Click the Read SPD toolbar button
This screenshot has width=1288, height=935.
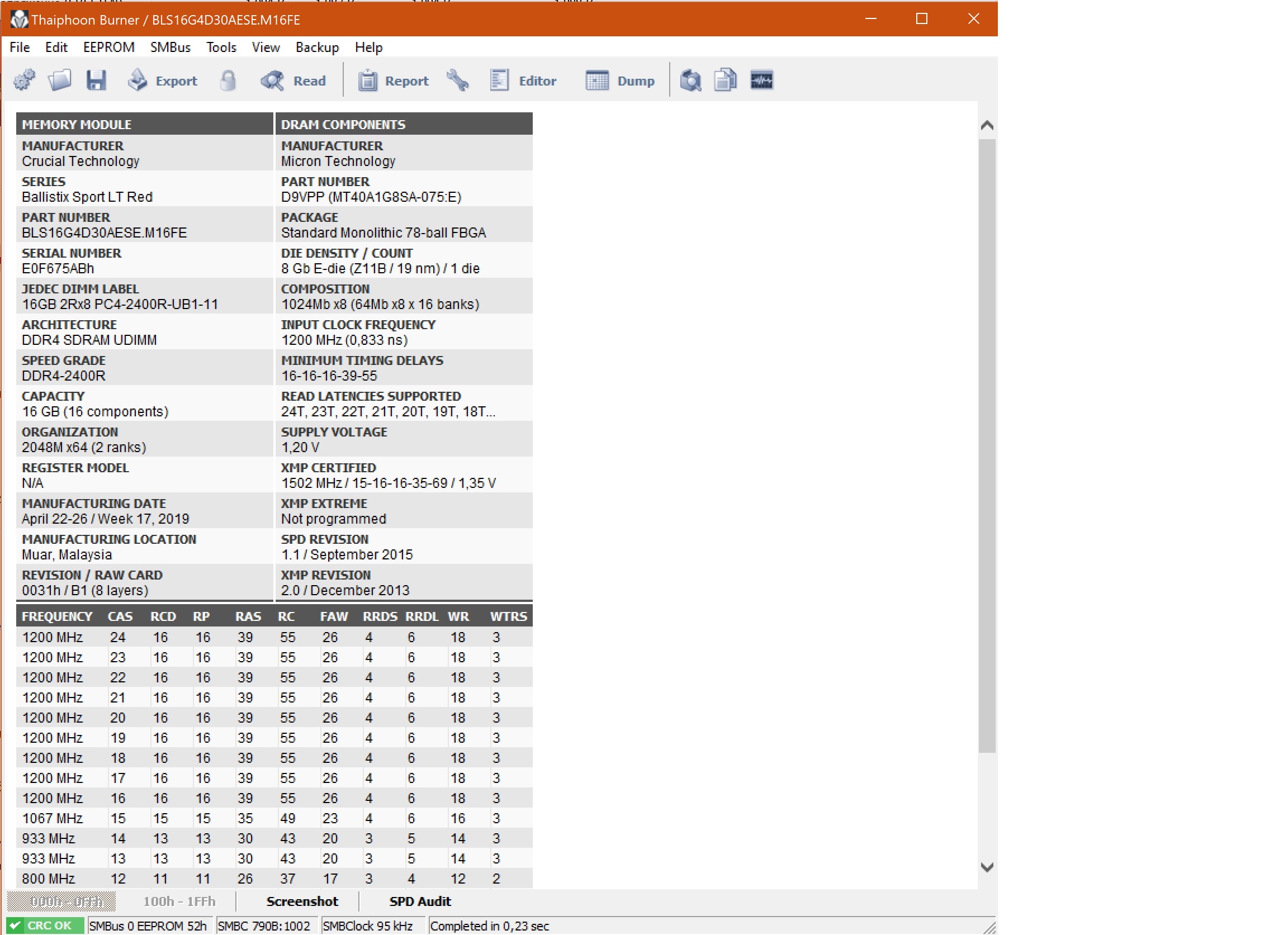[x=293, y=80]
